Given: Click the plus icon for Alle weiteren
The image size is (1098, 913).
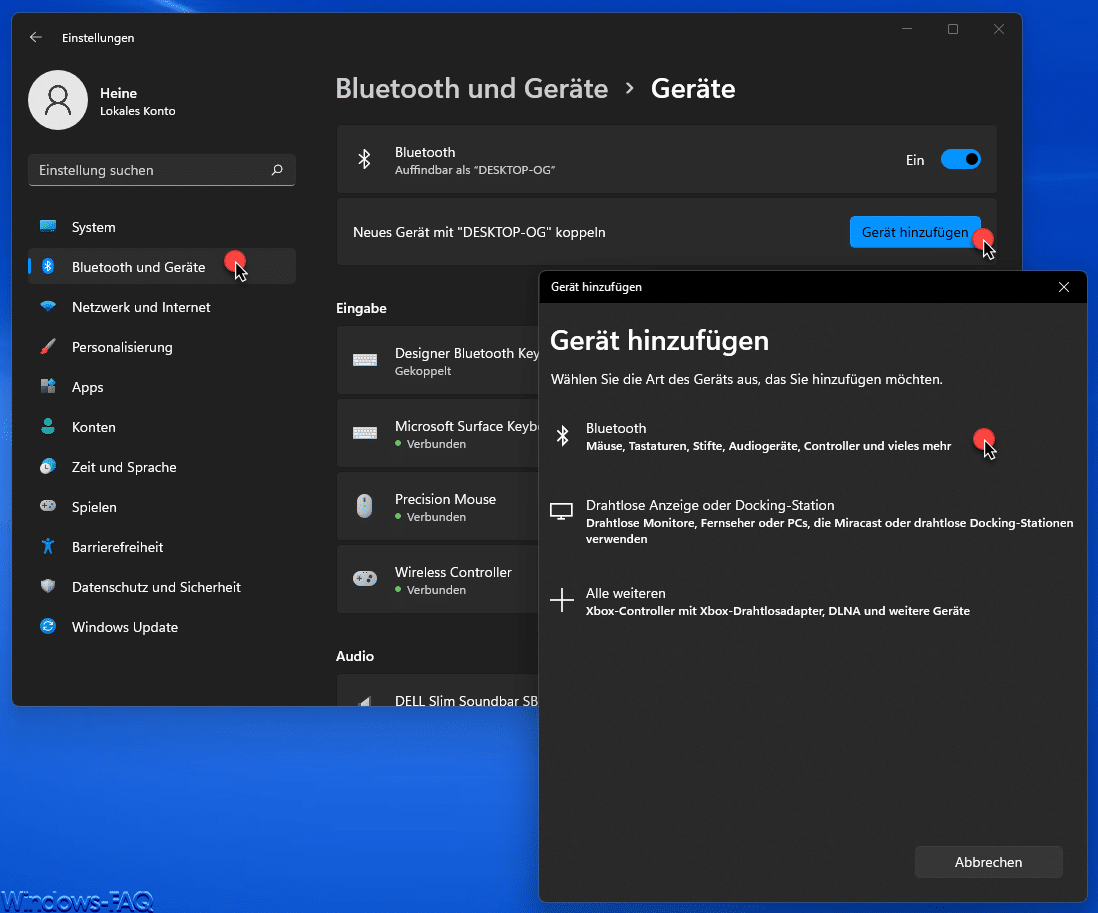Looking at the screenshot, I should [562, 600].
